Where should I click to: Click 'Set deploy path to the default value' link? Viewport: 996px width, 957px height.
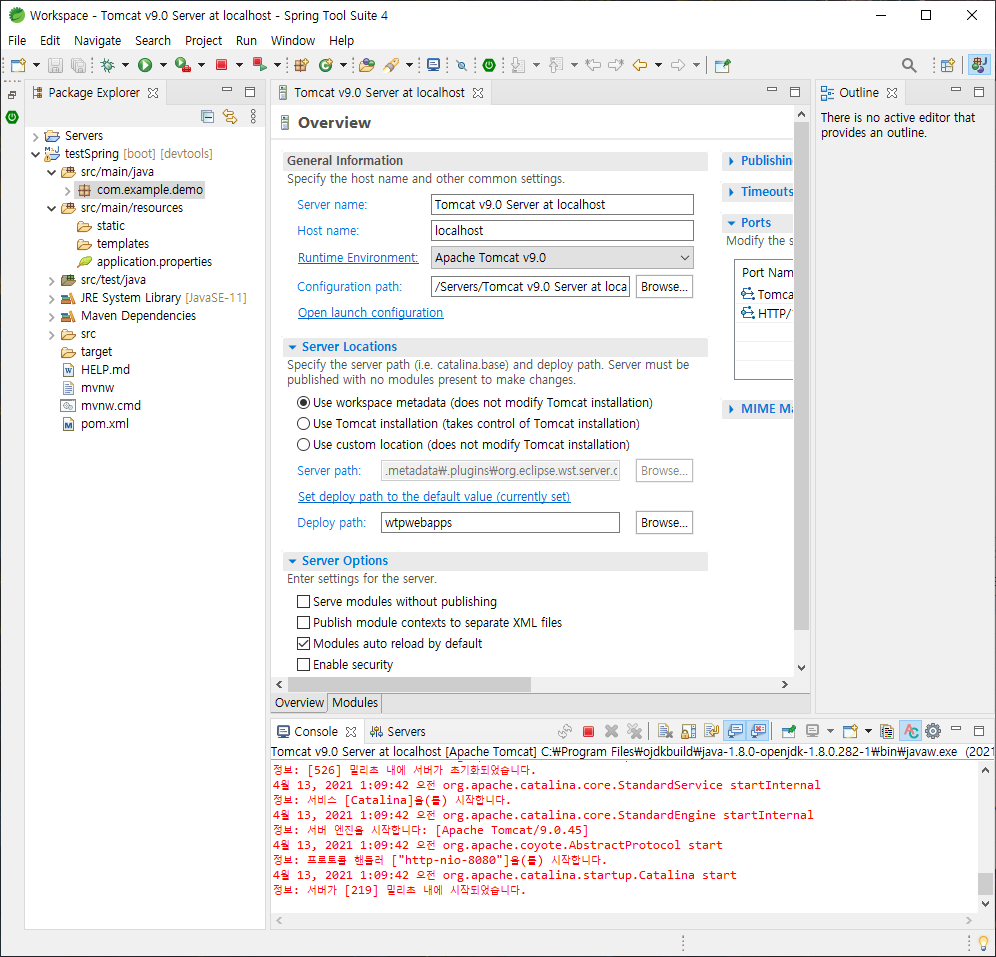[x=434, y=497]
